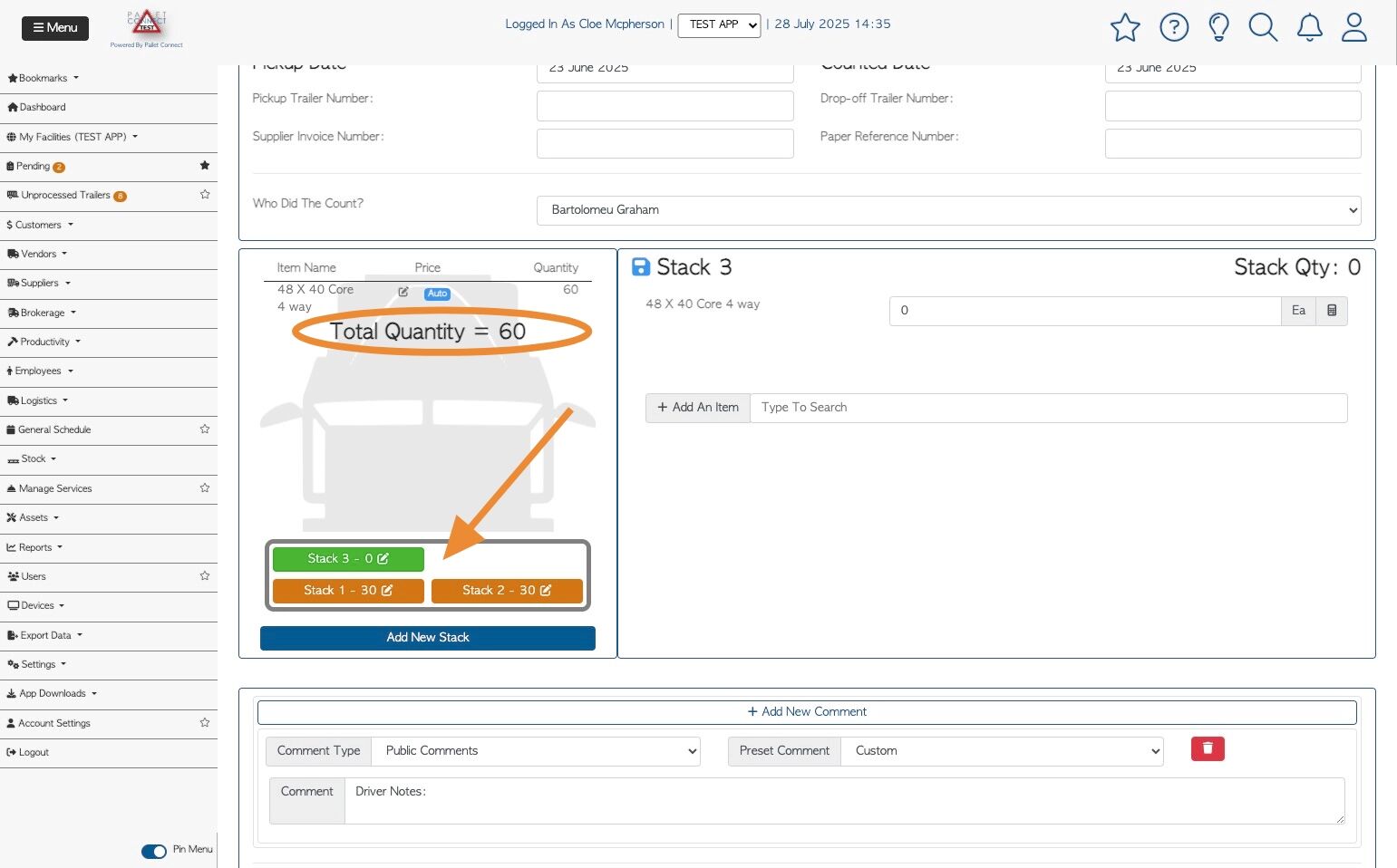Expand the Reports sidebar menu

pyautogui.click(x=34, y=547)
